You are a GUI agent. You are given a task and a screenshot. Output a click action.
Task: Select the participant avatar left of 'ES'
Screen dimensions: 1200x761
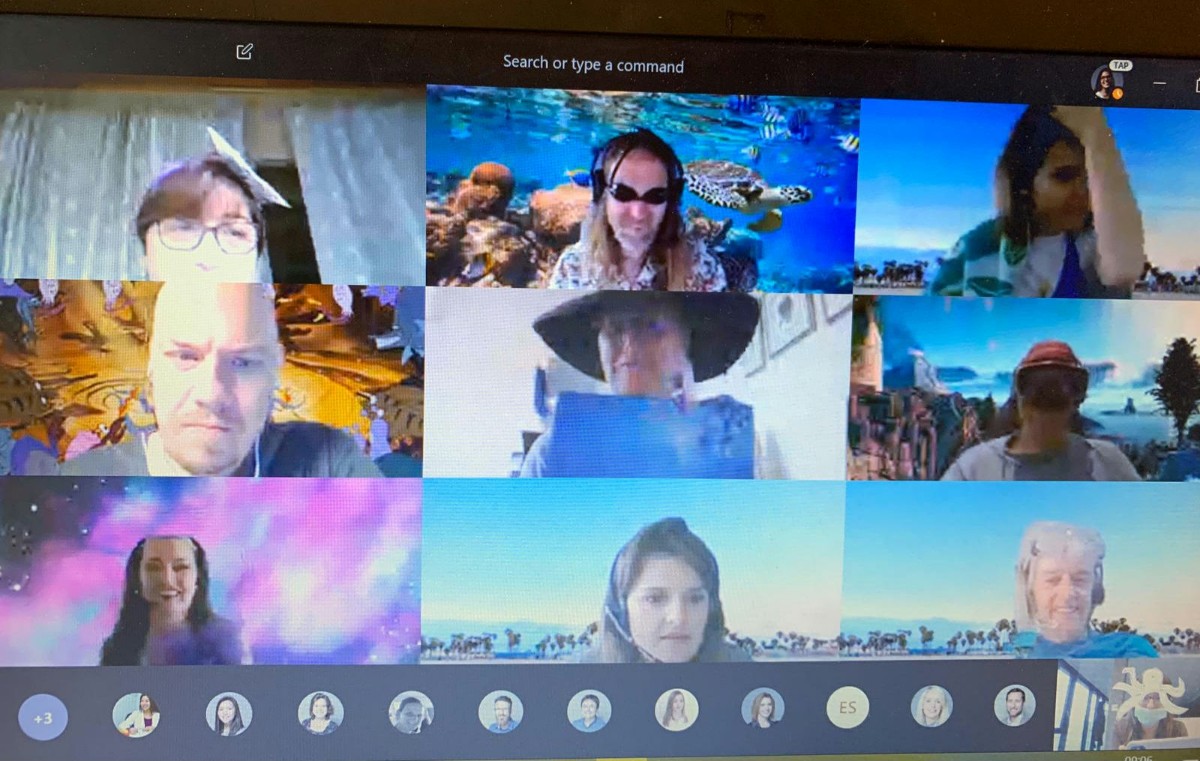pyautogui.click(x=763, y=708)
